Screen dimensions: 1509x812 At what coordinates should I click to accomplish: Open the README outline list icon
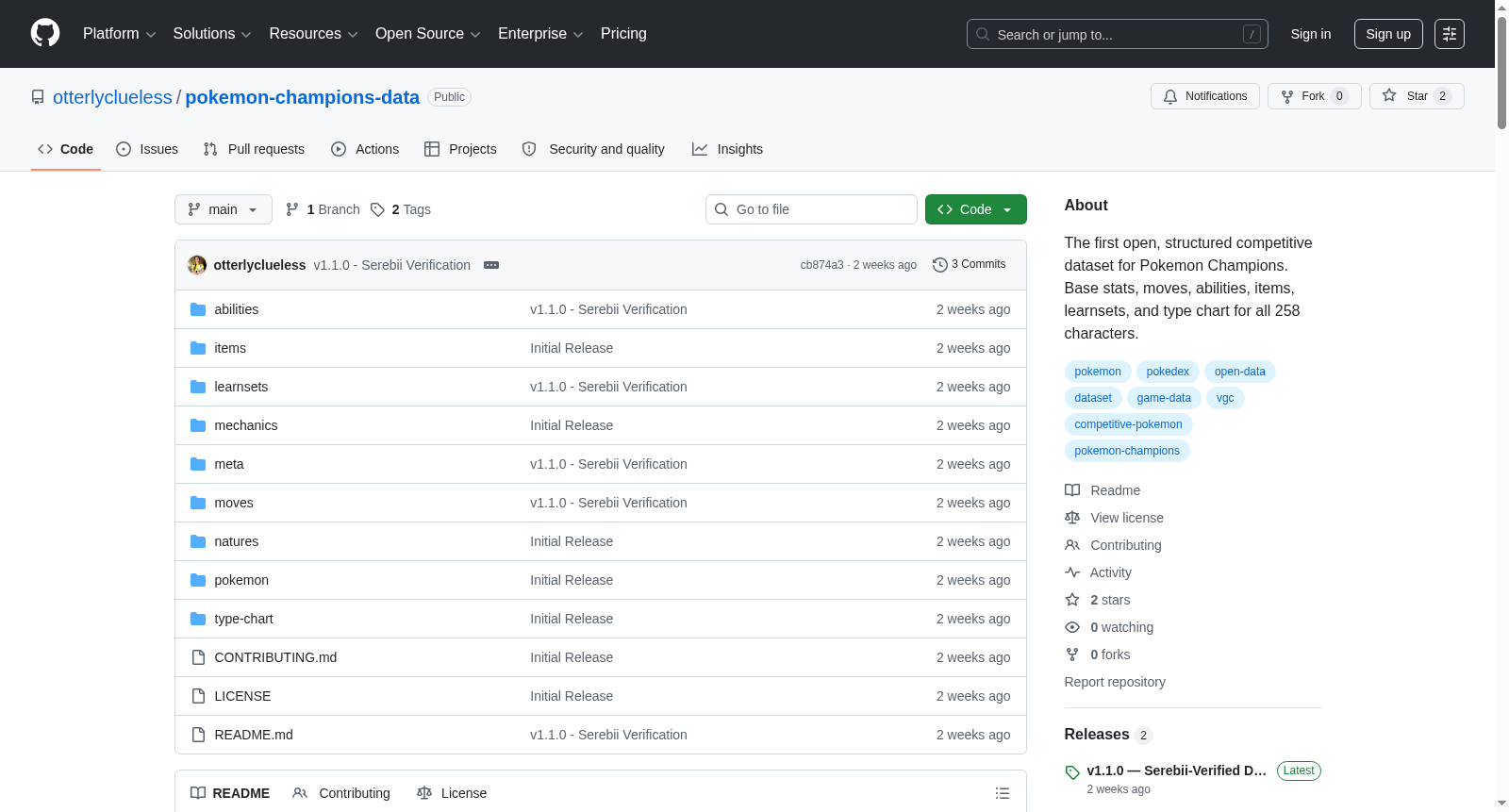pos(1003,794)
